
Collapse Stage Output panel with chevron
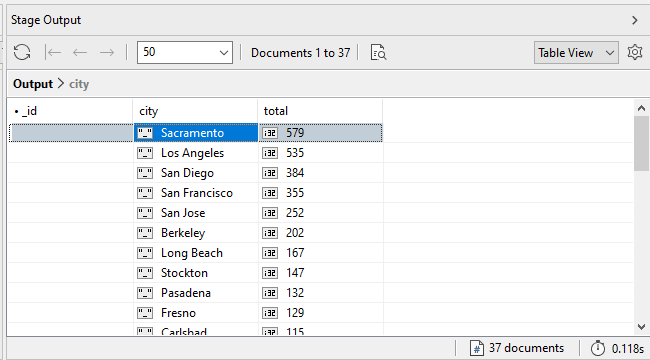pyautogui.click(x=635, y=20)
